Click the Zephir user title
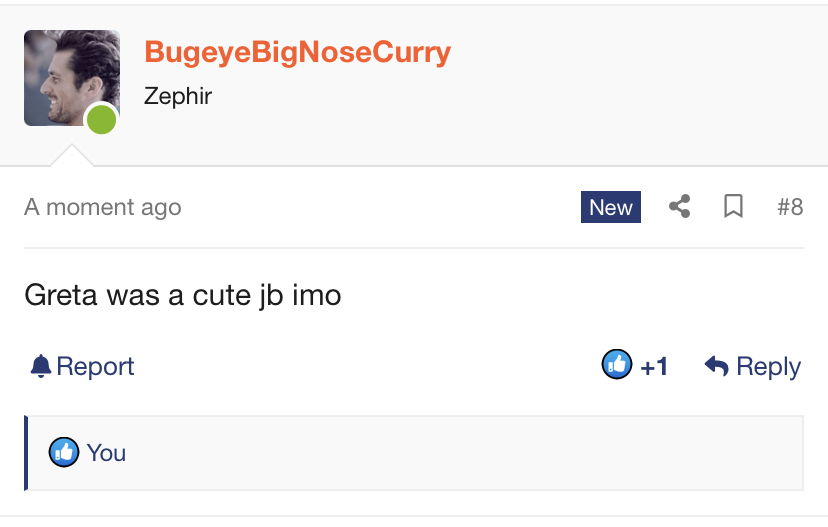Viewport: 828px width, 527px height. tap(178, 96)
